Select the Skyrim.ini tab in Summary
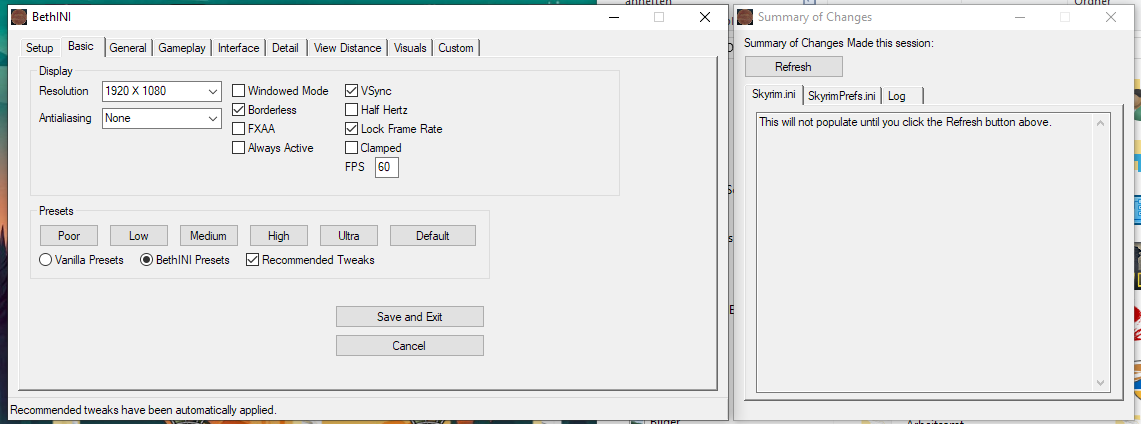Image resolution: width=1141 pixels, height=424 pixels. 774,95
